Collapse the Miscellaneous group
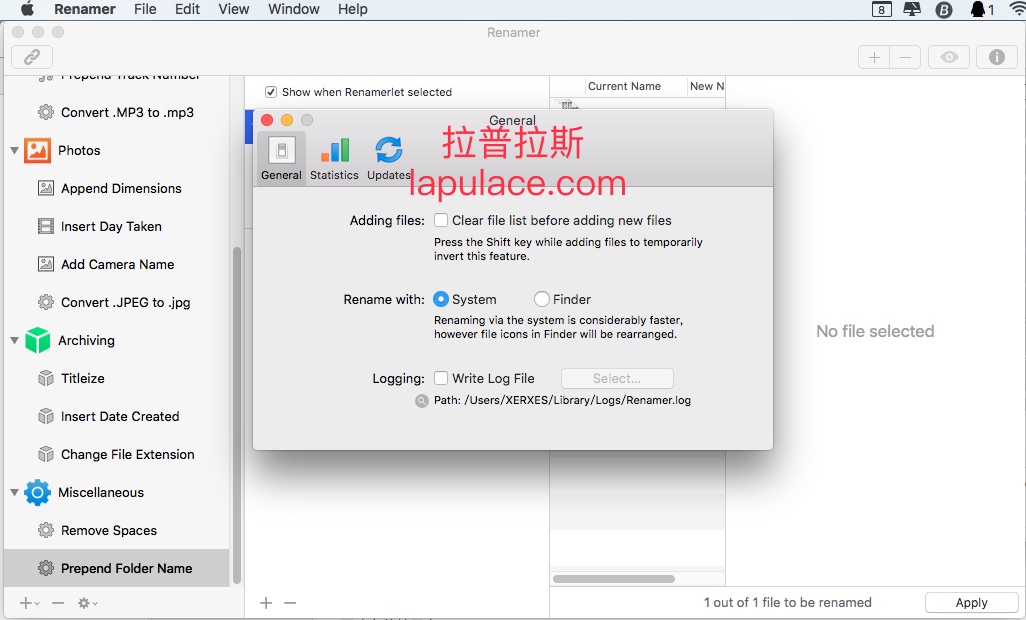The width and height of the screenshot is (1026, 620). (x=14, y=492)
